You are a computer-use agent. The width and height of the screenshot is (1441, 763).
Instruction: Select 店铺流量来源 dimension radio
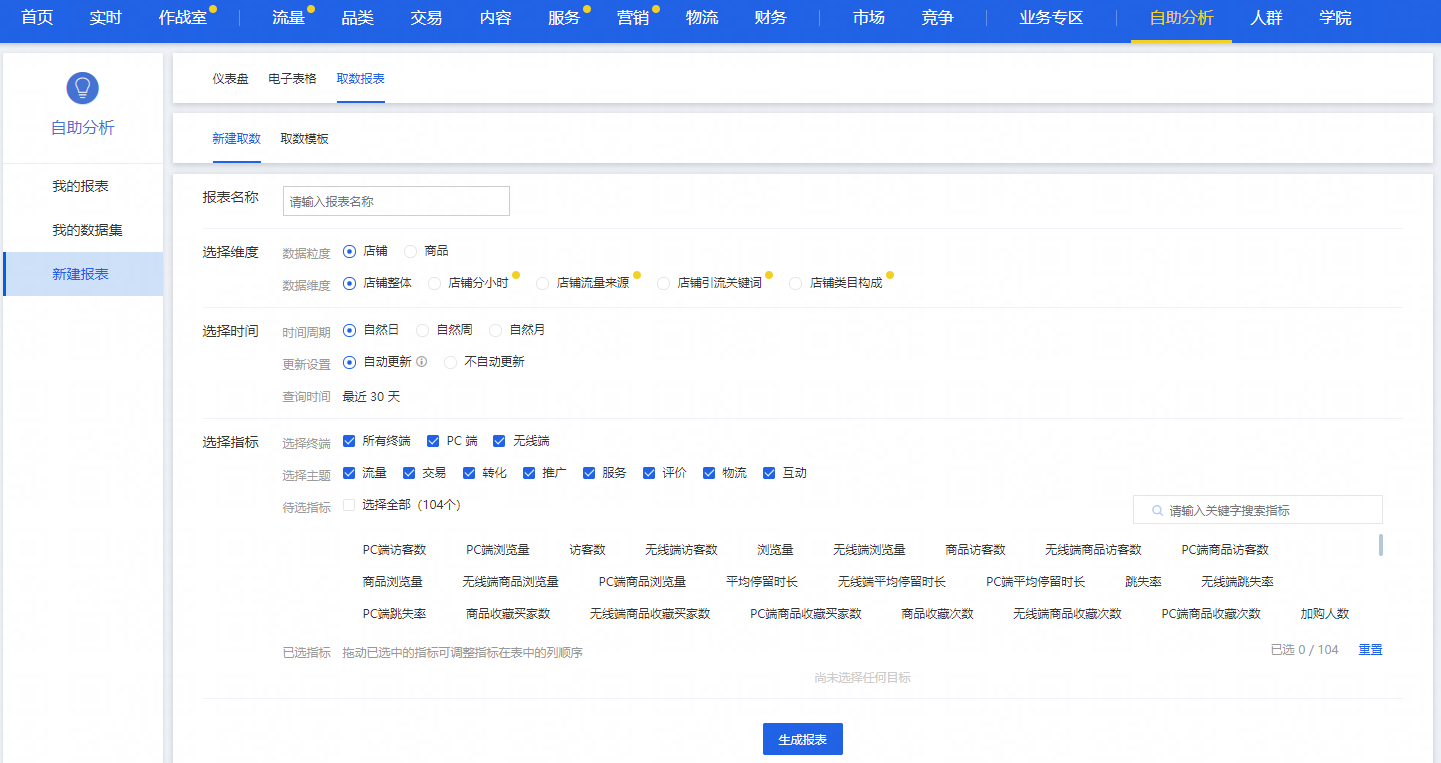(543, 284)
